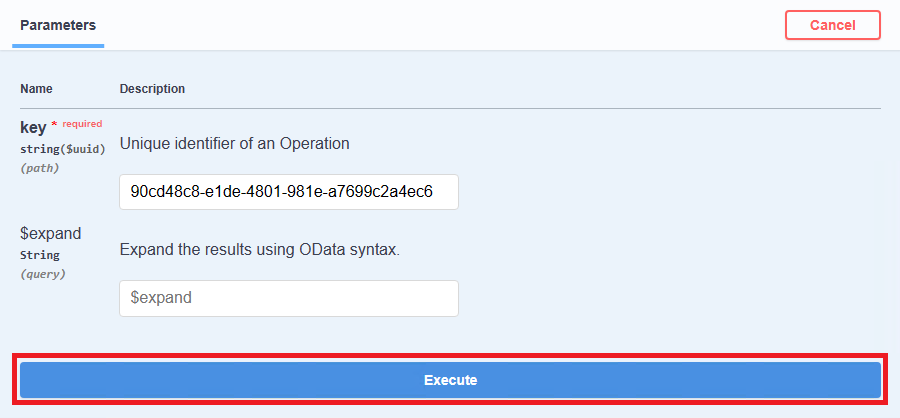Image resolution: width=900 pixels, height=418 pixels.
Task: Click the $expand parameter name label
Action: tap(50, 233)
